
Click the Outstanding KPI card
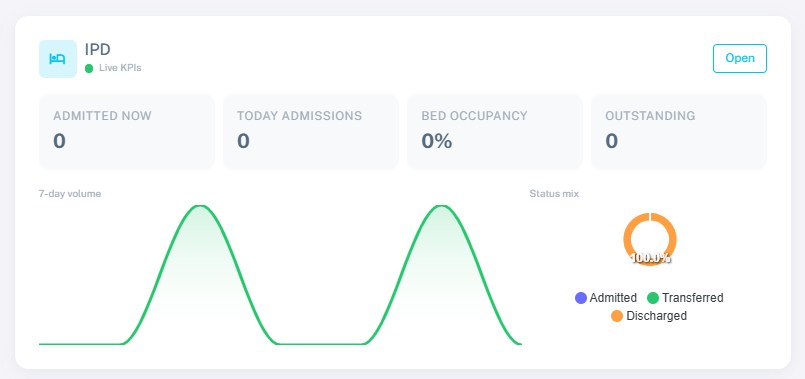(x=679, y=131)
